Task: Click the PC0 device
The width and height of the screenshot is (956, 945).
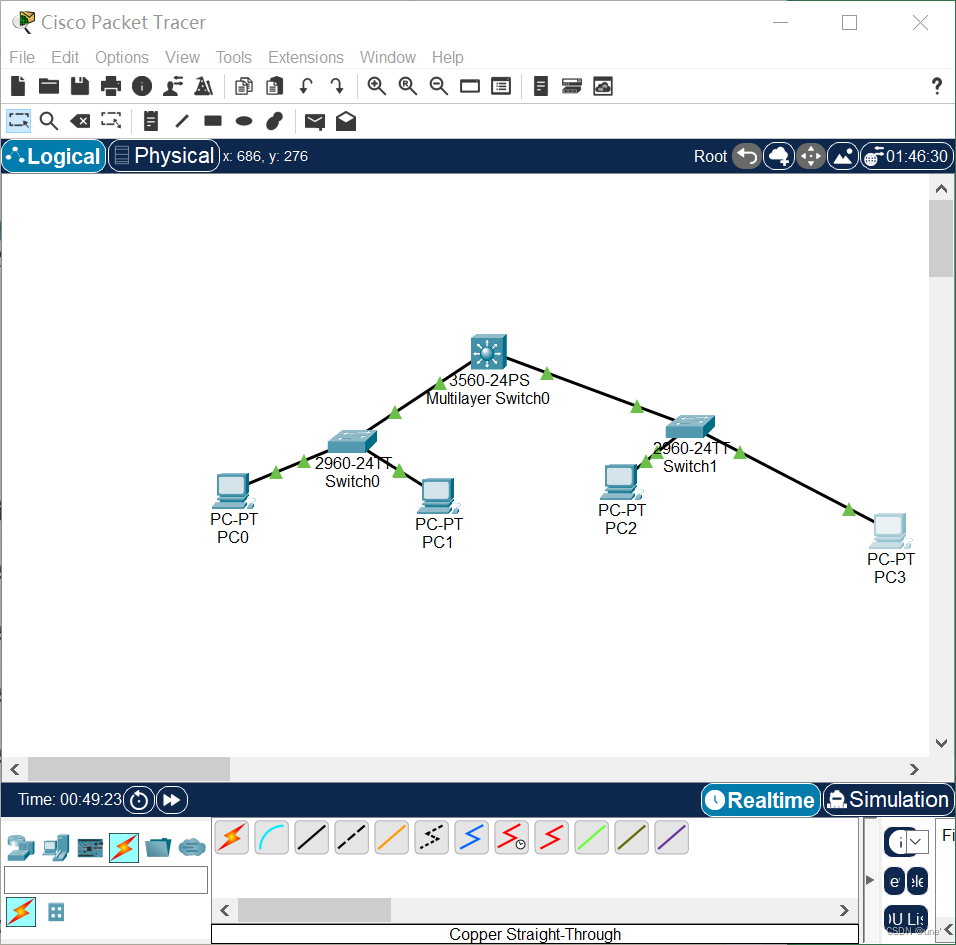Action: coord(232,491)
